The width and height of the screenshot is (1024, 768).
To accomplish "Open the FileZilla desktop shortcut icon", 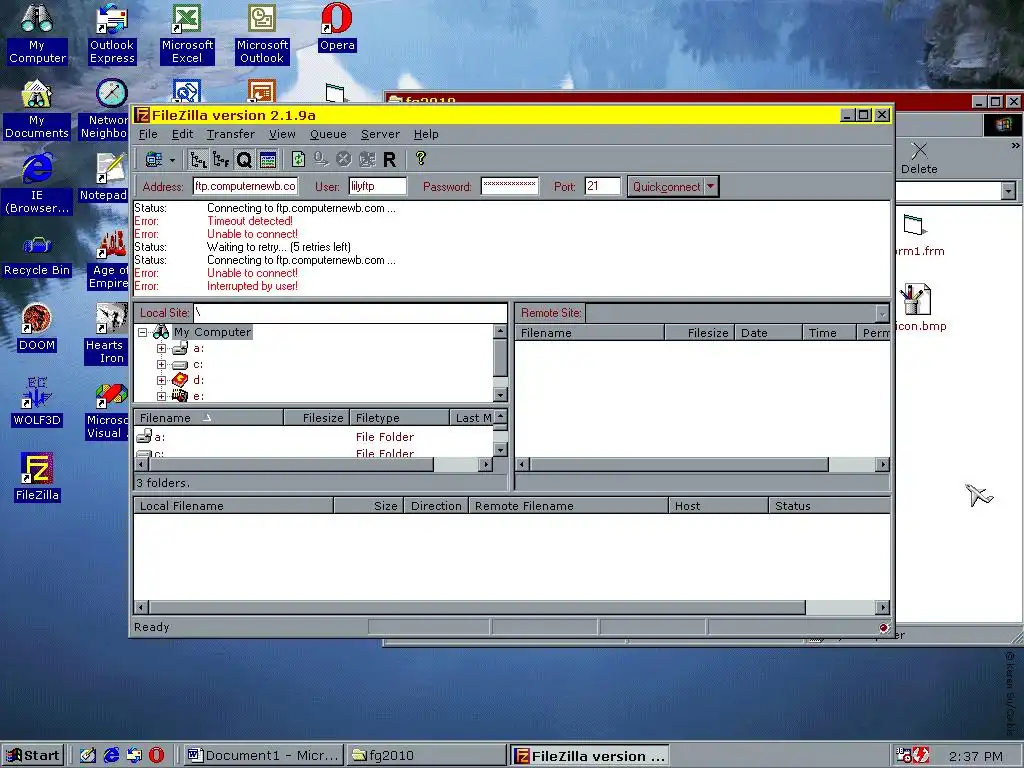I will point(37,477).
